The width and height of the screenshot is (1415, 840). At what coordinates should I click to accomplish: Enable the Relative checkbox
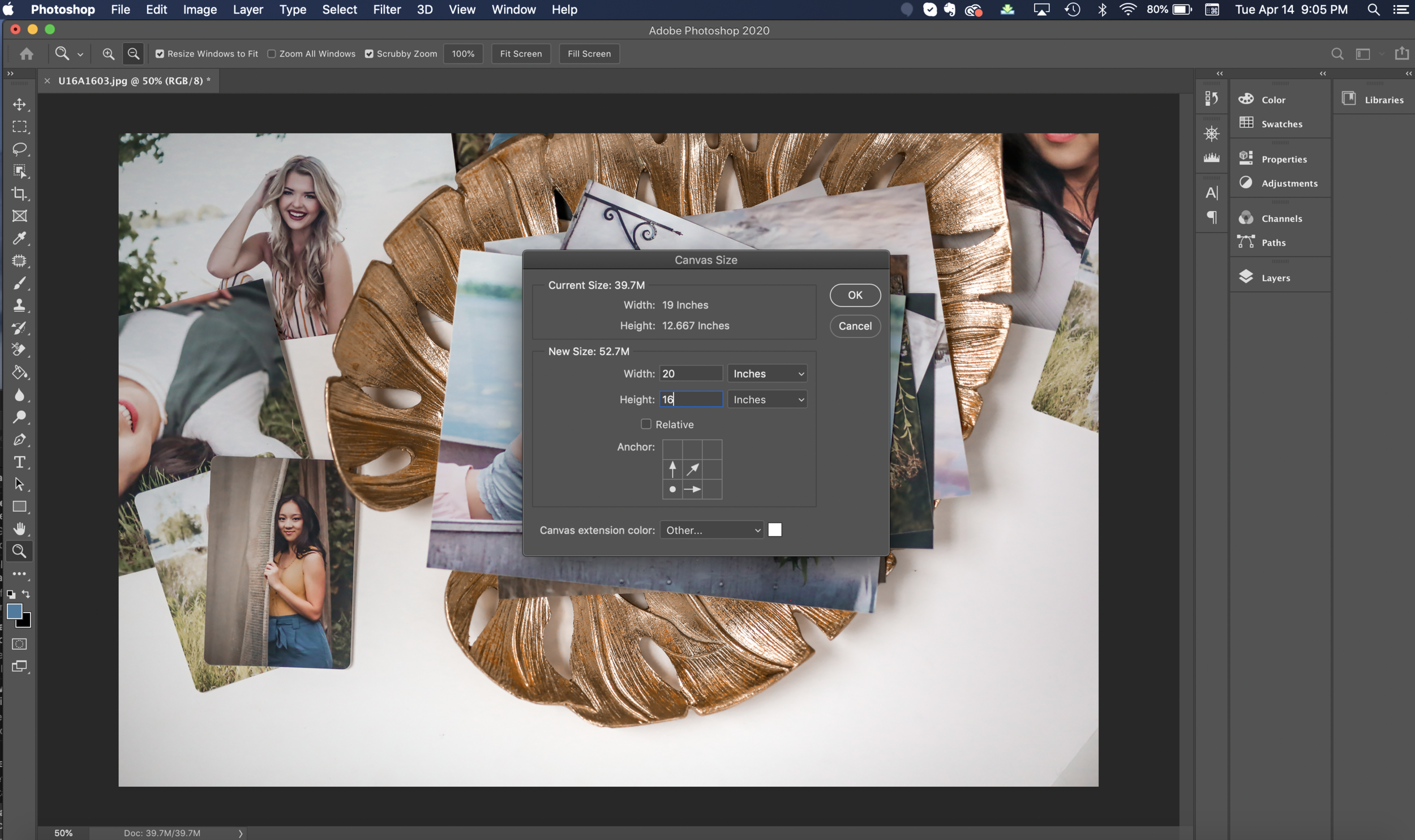click(646, 424)
